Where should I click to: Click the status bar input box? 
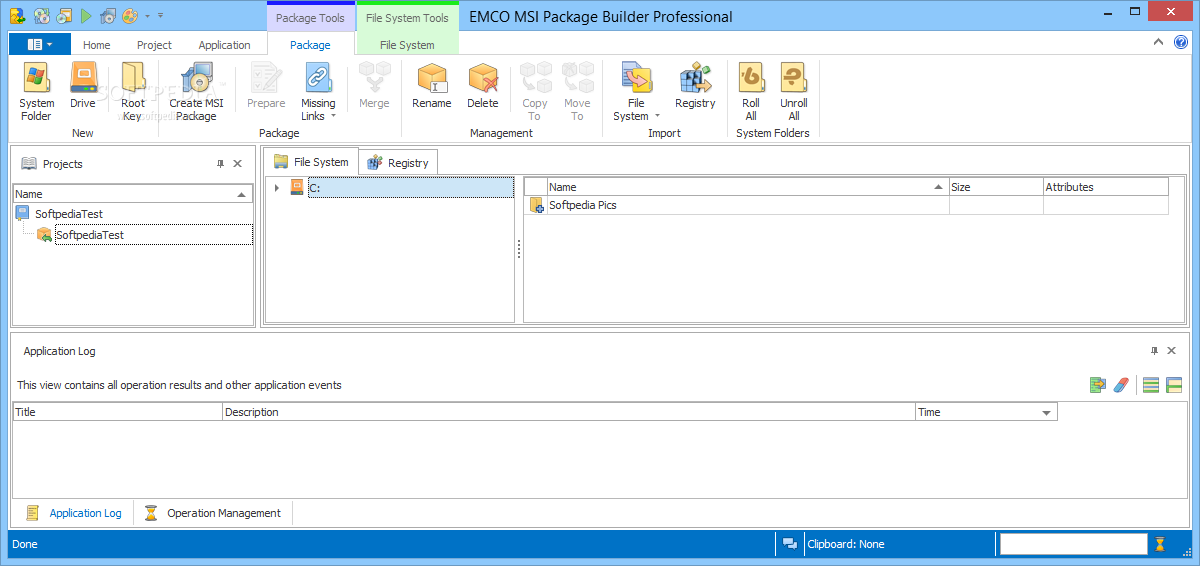pos(1073,544)
